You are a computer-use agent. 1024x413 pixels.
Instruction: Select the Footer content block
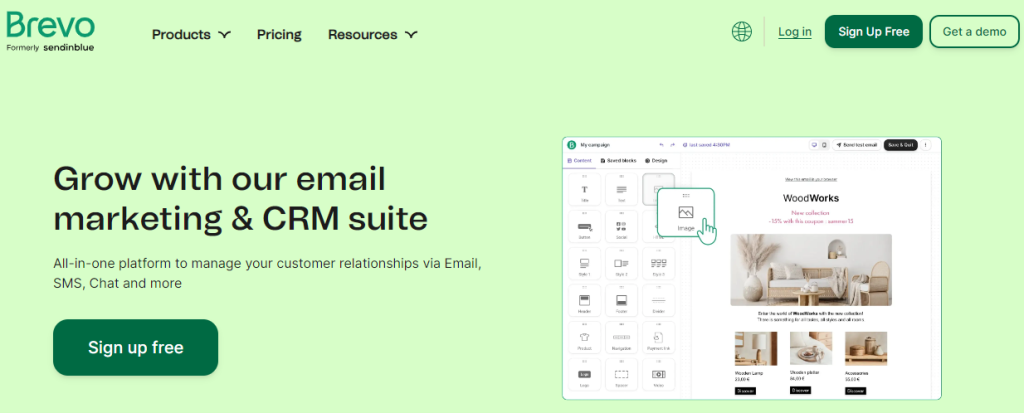[621, 301]
